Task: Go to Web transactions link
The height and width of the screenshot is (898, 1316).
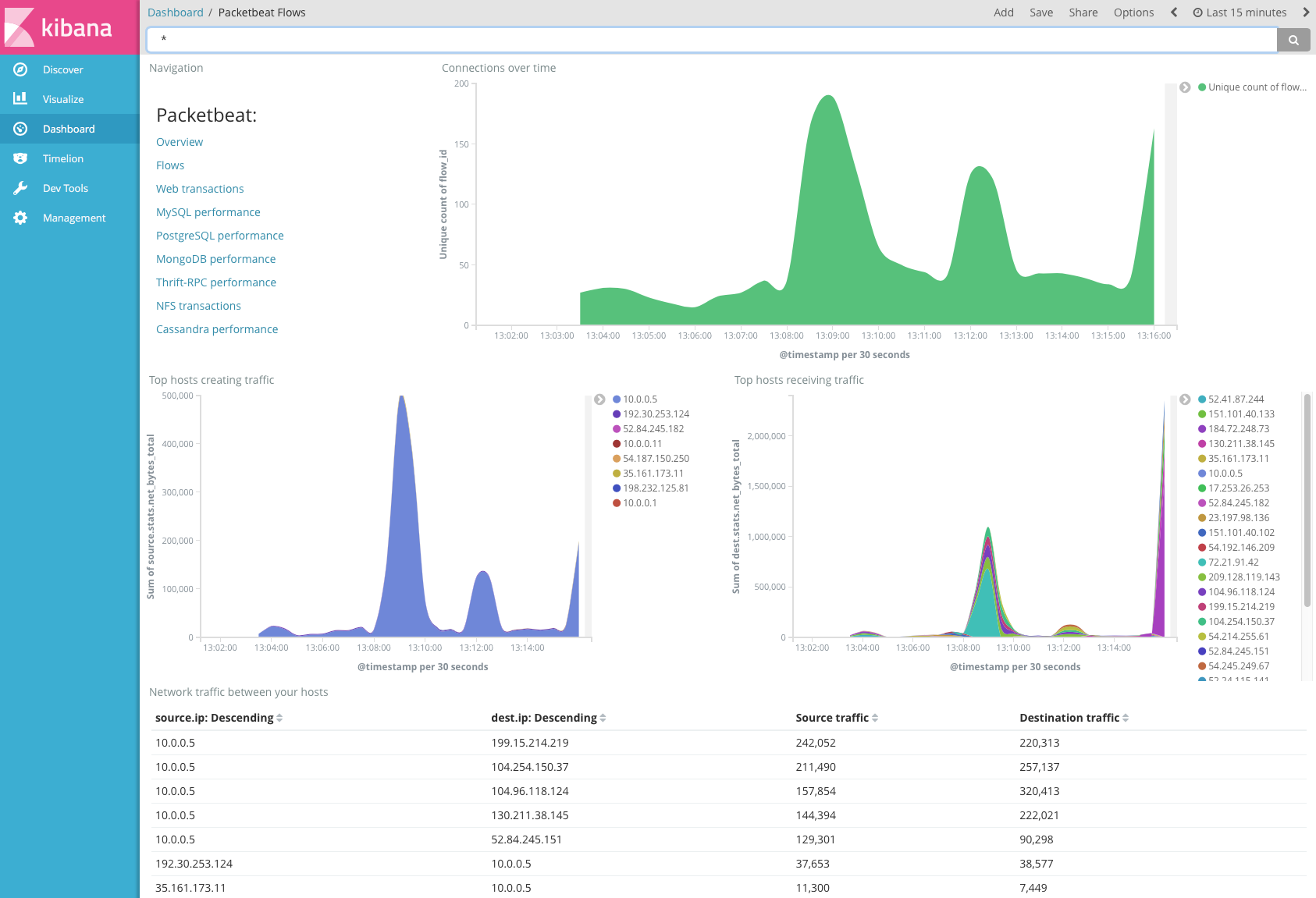Action: 200,189
